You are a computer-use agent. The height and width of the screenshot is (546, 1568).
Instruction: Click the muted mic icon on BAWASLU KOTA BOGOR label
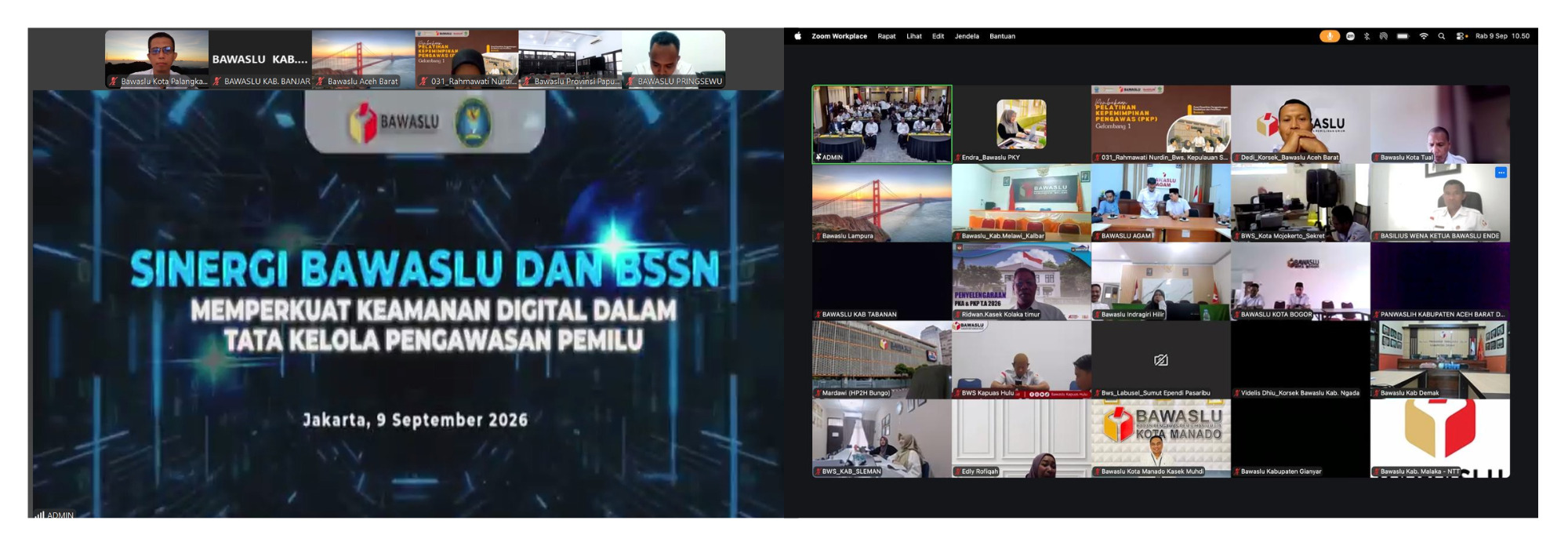click(x=1236, y=315)
